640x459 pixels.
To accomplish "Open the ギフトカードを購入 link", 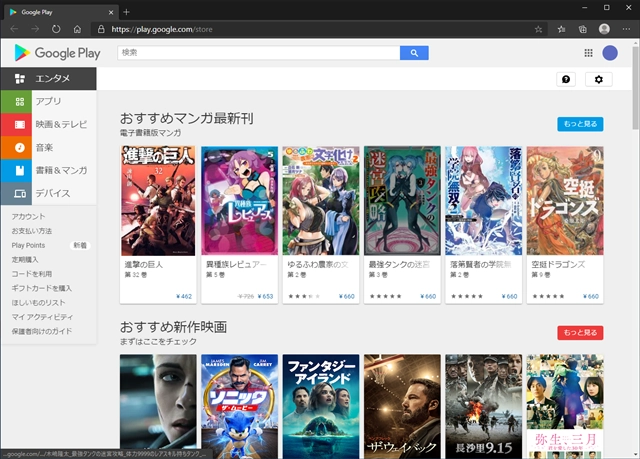I will [42, 288].
